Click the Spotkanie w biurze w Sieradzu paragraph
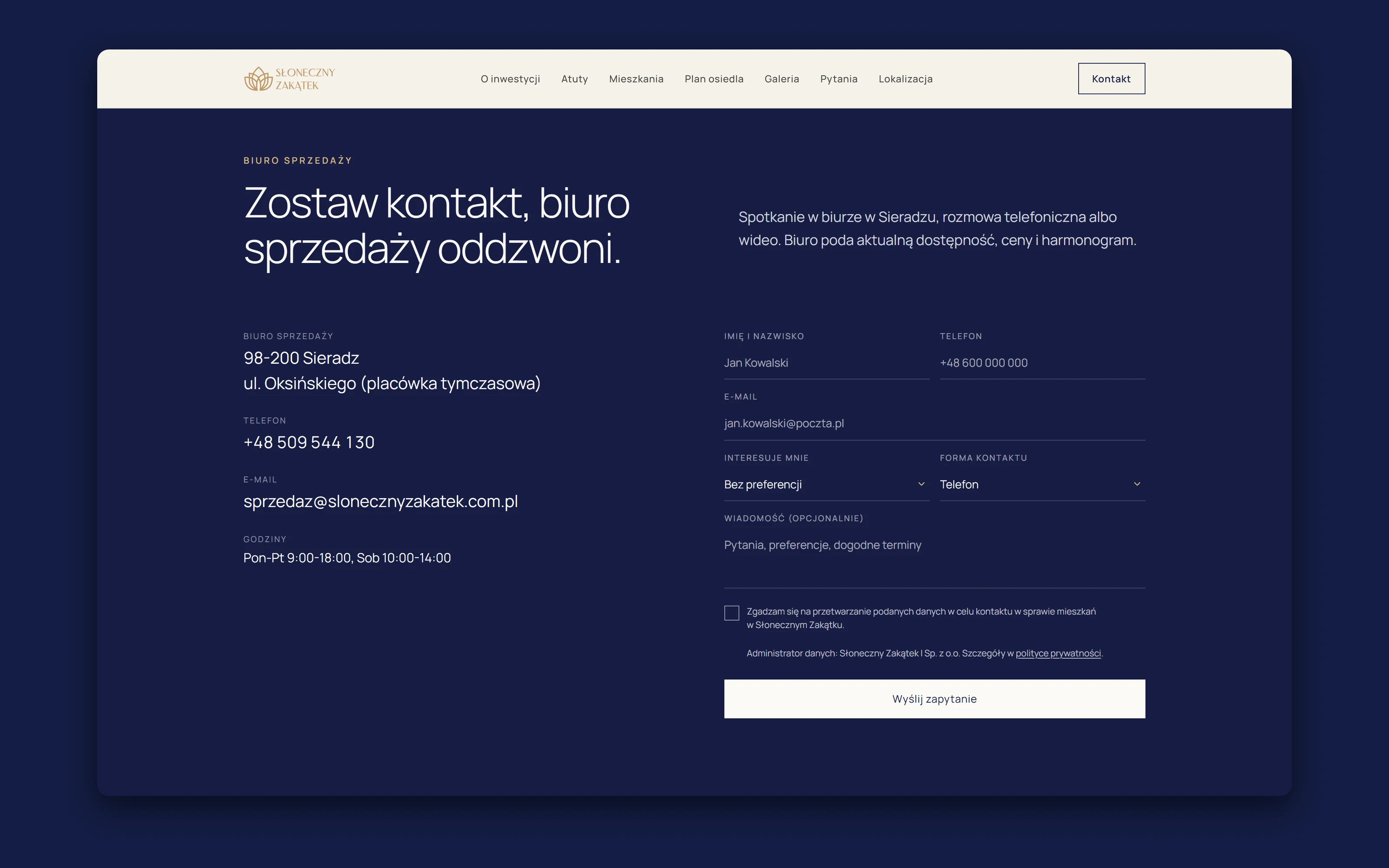1389x868 pixels. coord(937,228)
